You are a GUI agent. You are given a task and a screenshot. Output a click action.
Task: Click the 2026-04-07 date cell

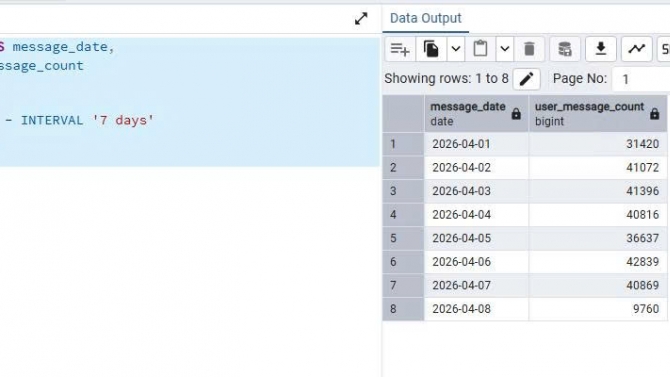click(x=476, y=285)
